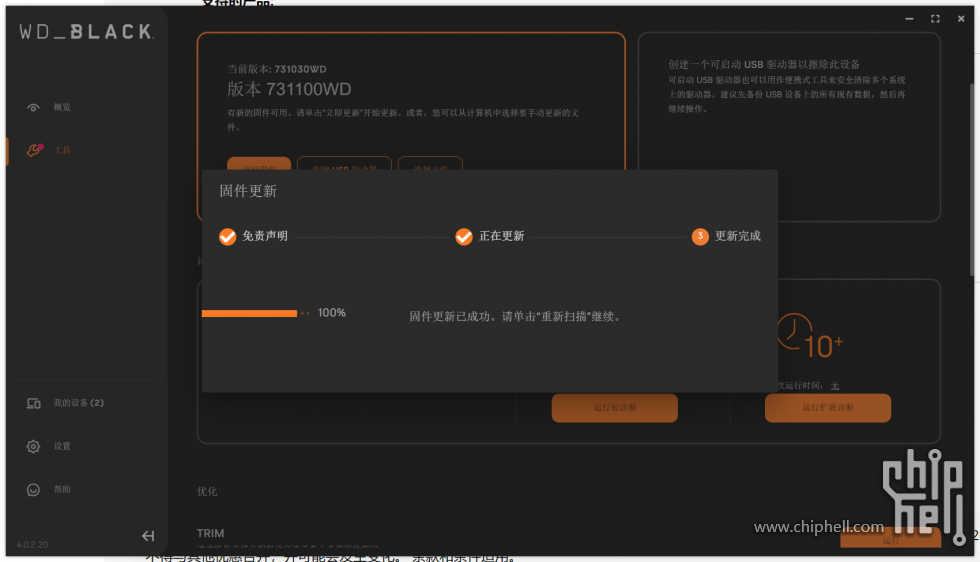
Task: Click the 创建一个可启动 USB 驱动器 heading
Action: click(x=764, y=64)
